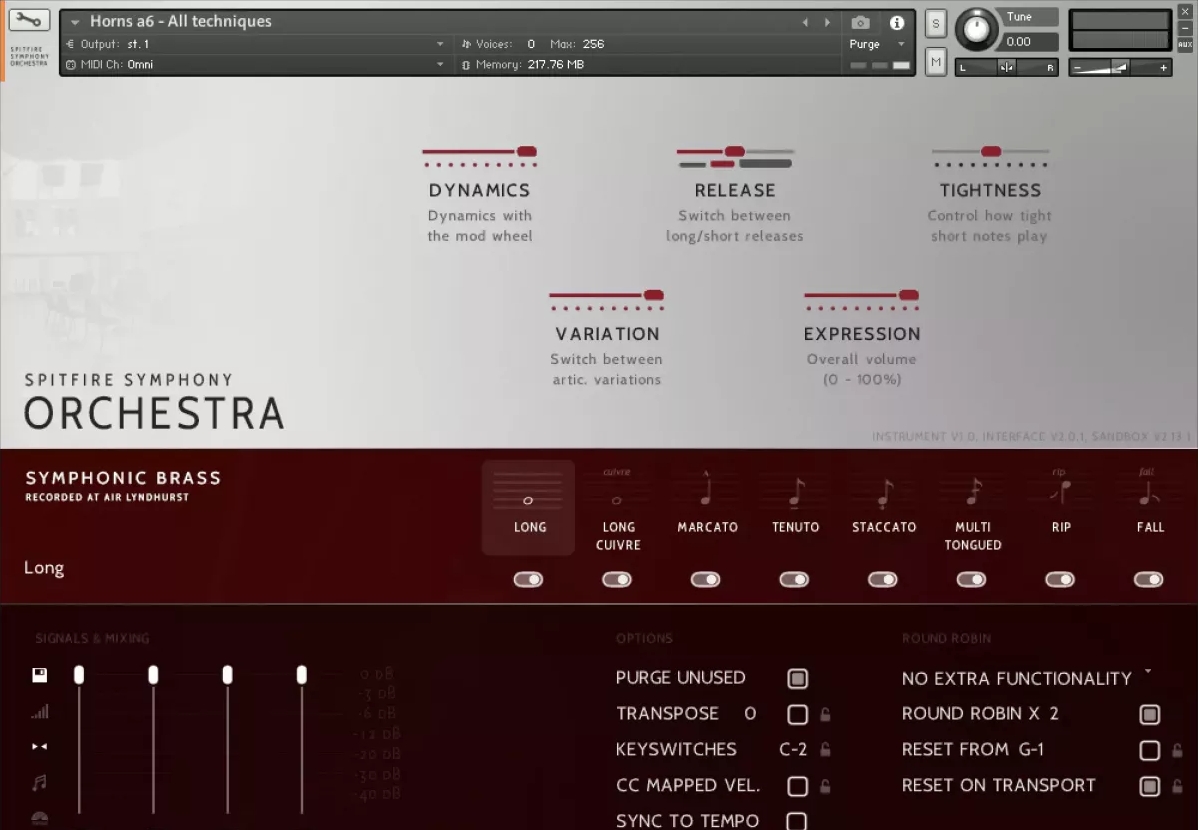Click the mixer save preset icon
1198x830 pixels.
[x=39, y=674]
